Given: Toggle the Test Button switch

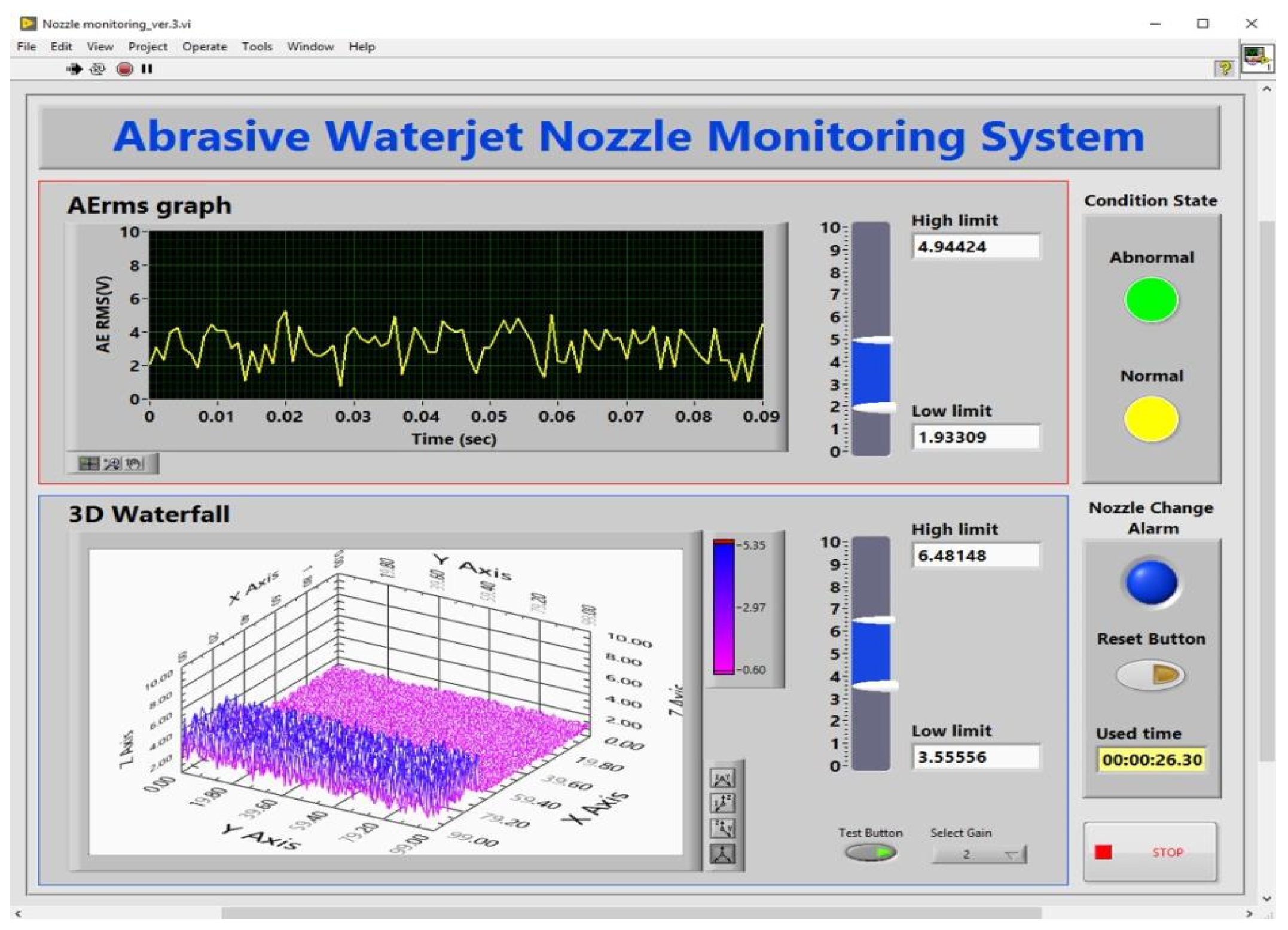Looking at the screenshot, I should tap(870, 852).
